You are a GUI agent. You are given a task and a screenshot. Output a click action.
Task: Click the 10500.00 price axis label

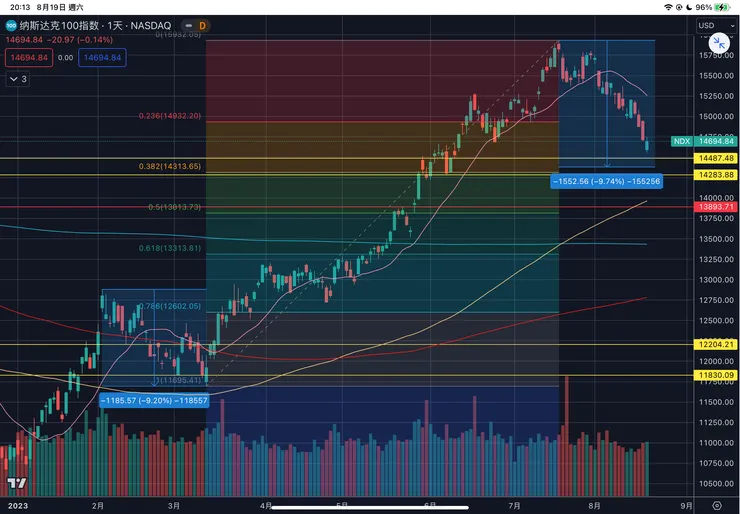[716, 484]
